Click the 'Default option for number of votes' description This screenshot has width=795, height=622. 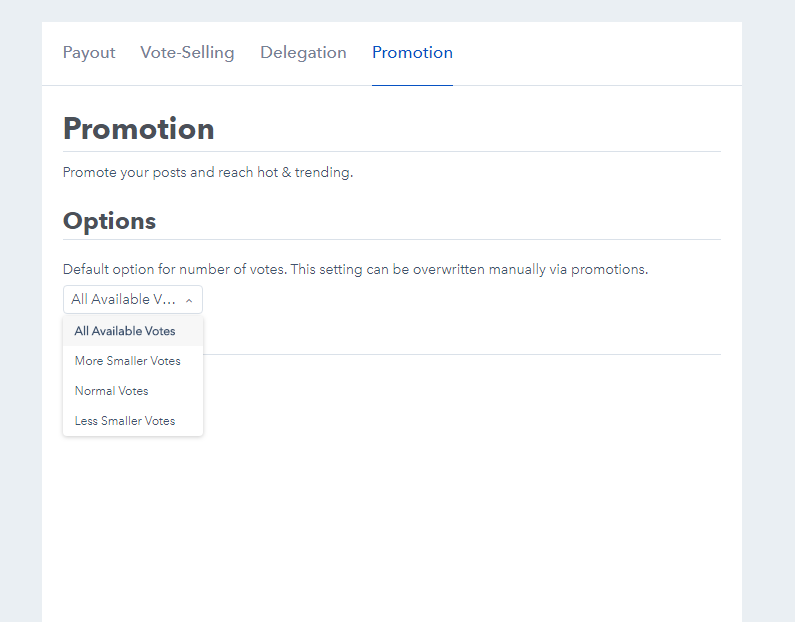(x=355, y=270)
